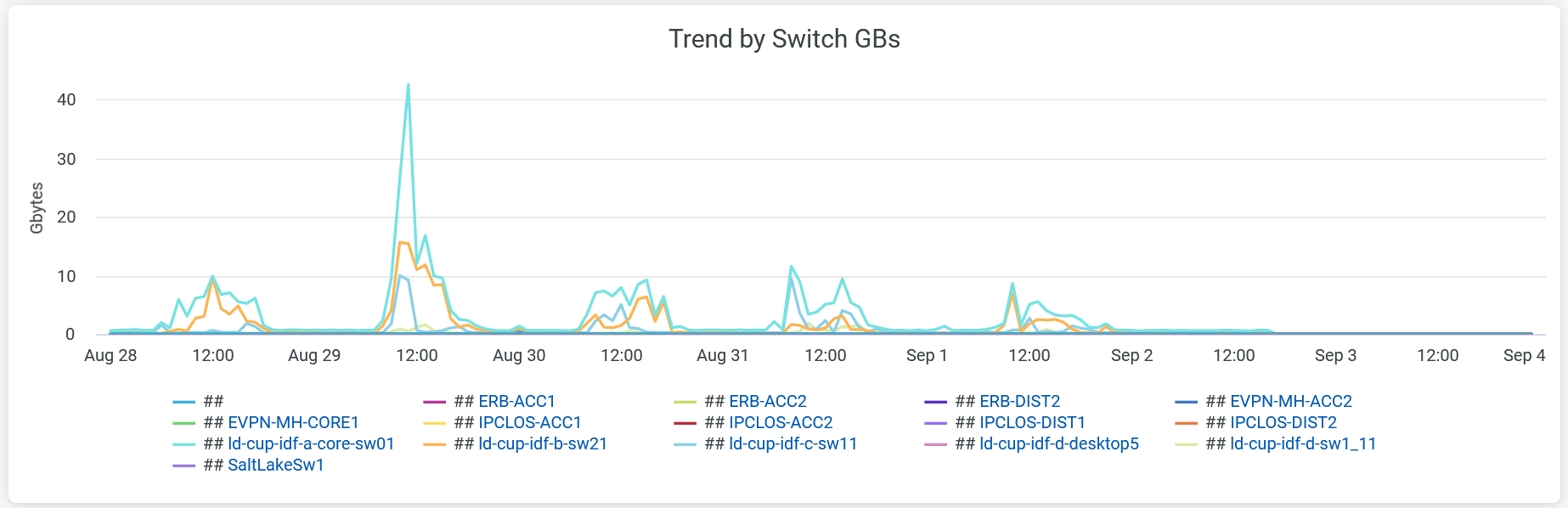Click the EVPN-MH-ACC2 legend link

[x=1290, y=401]
